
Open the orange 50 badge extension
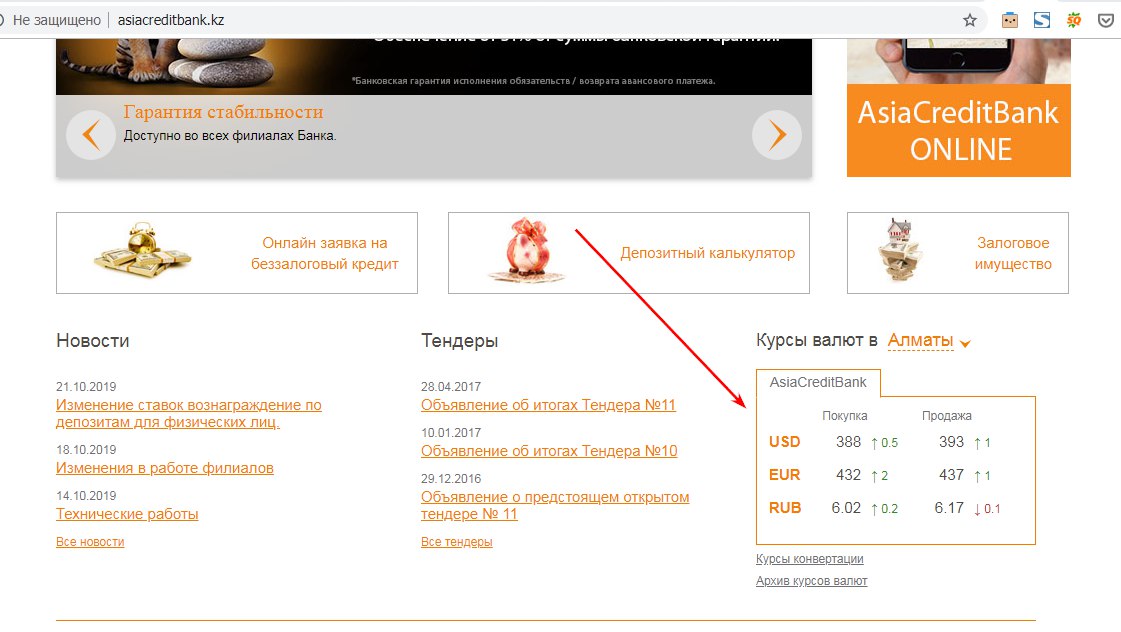pos(1074,20)
